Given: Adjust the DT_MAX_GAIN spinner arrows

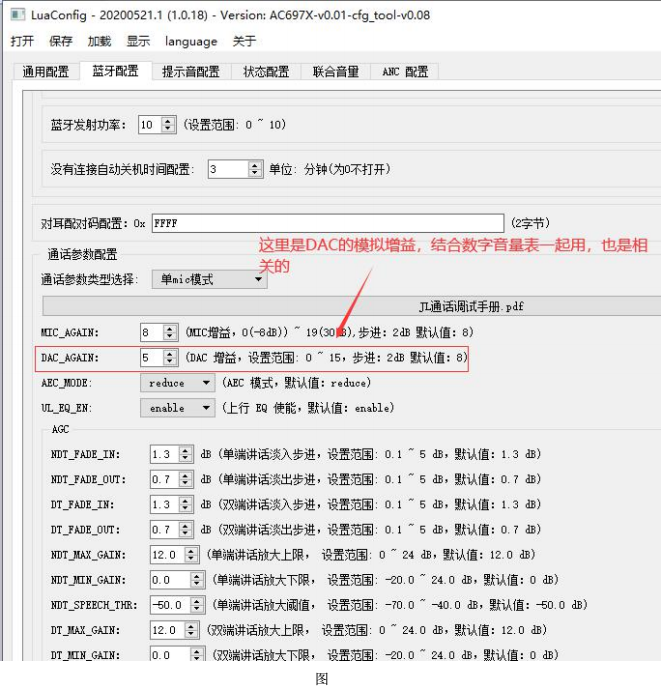Looking at the screenshot, I should 191,630.
